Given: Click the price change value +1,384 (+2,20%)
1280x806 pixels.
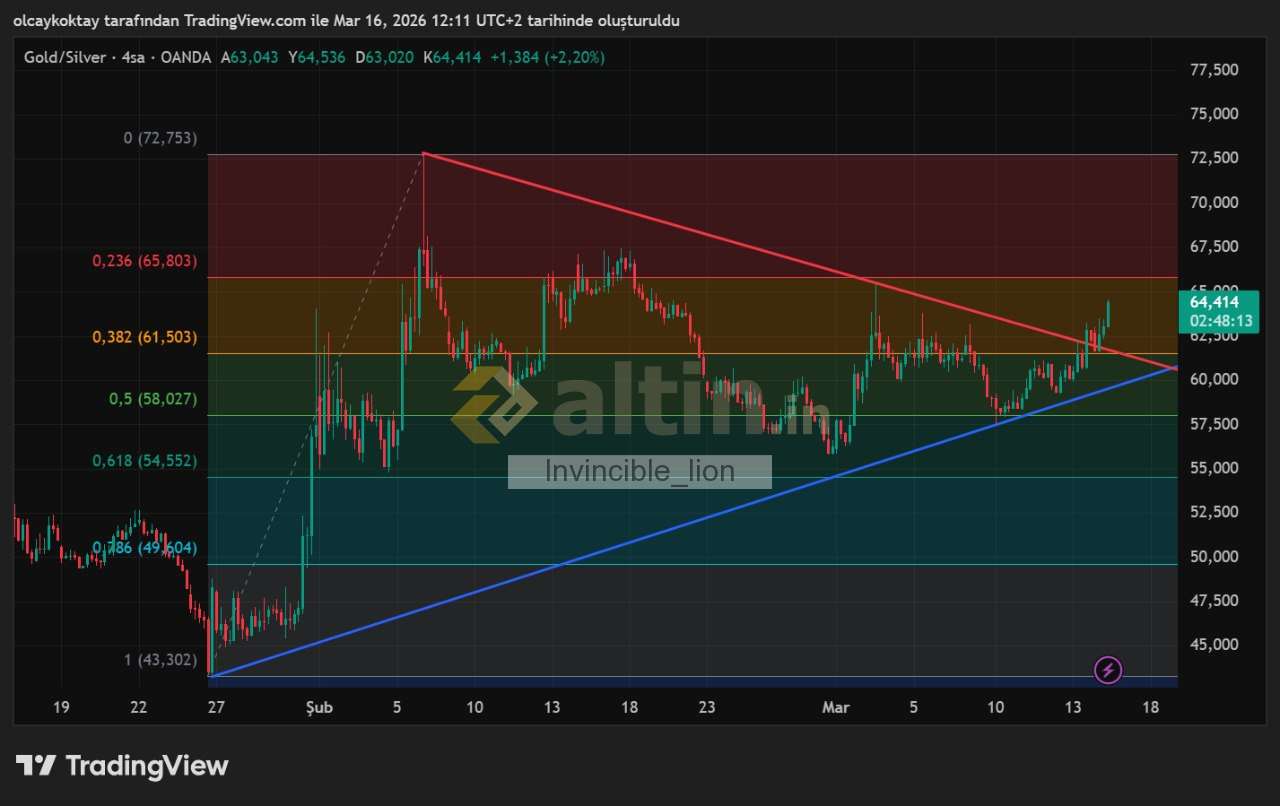Looking at the screenshot, I should (x=545, y=58).
